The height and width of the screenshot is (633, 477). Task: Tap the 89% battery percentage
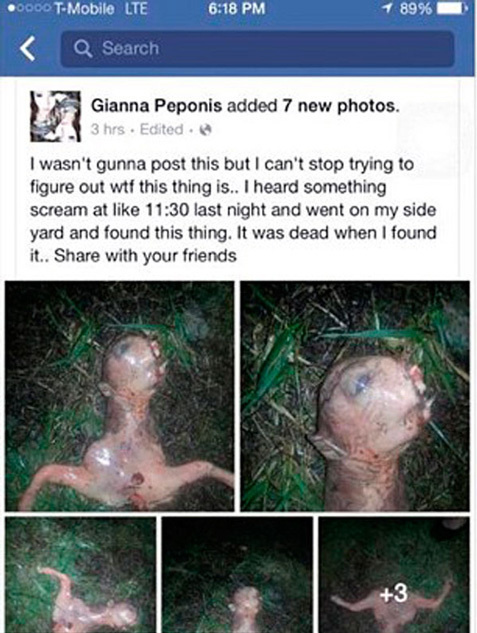point(416,8)
